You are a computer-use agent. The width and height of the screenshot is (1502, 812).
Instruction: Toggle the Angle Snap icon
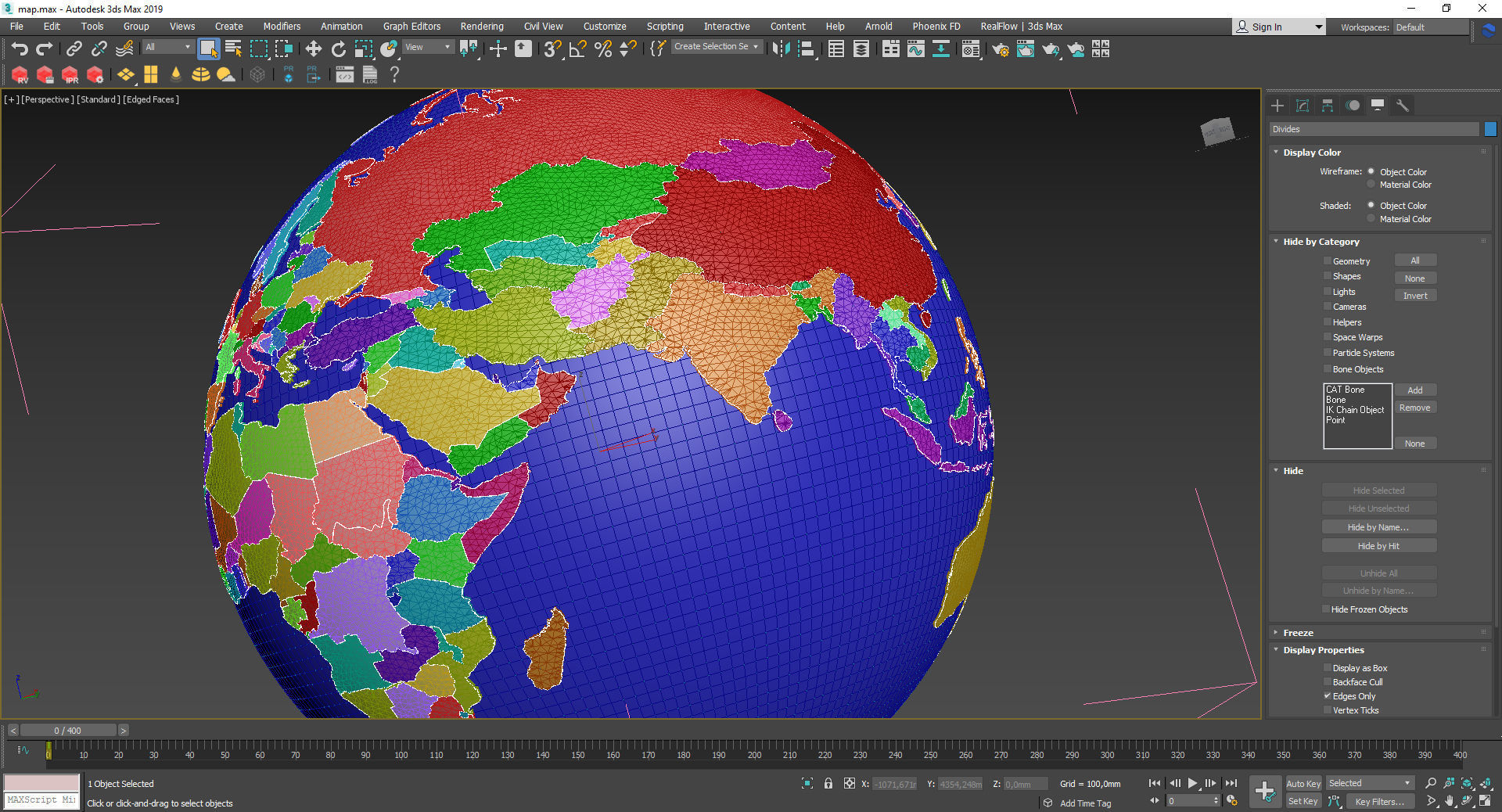pos(577,49)
